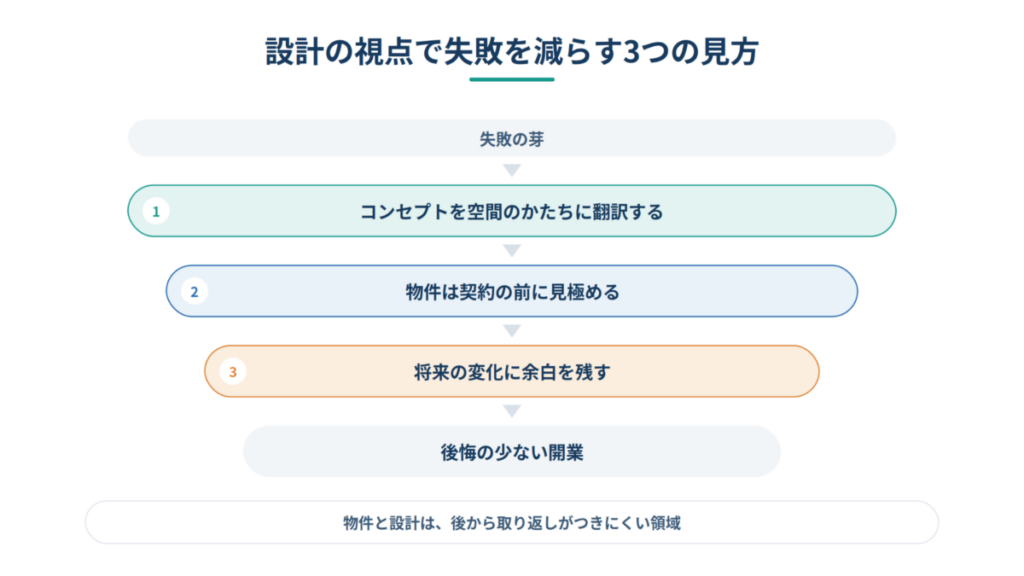Screen dimensions: 1024x576
Task: Click the arrow between steps 2 and 3
Action: (x=512, y=331)
